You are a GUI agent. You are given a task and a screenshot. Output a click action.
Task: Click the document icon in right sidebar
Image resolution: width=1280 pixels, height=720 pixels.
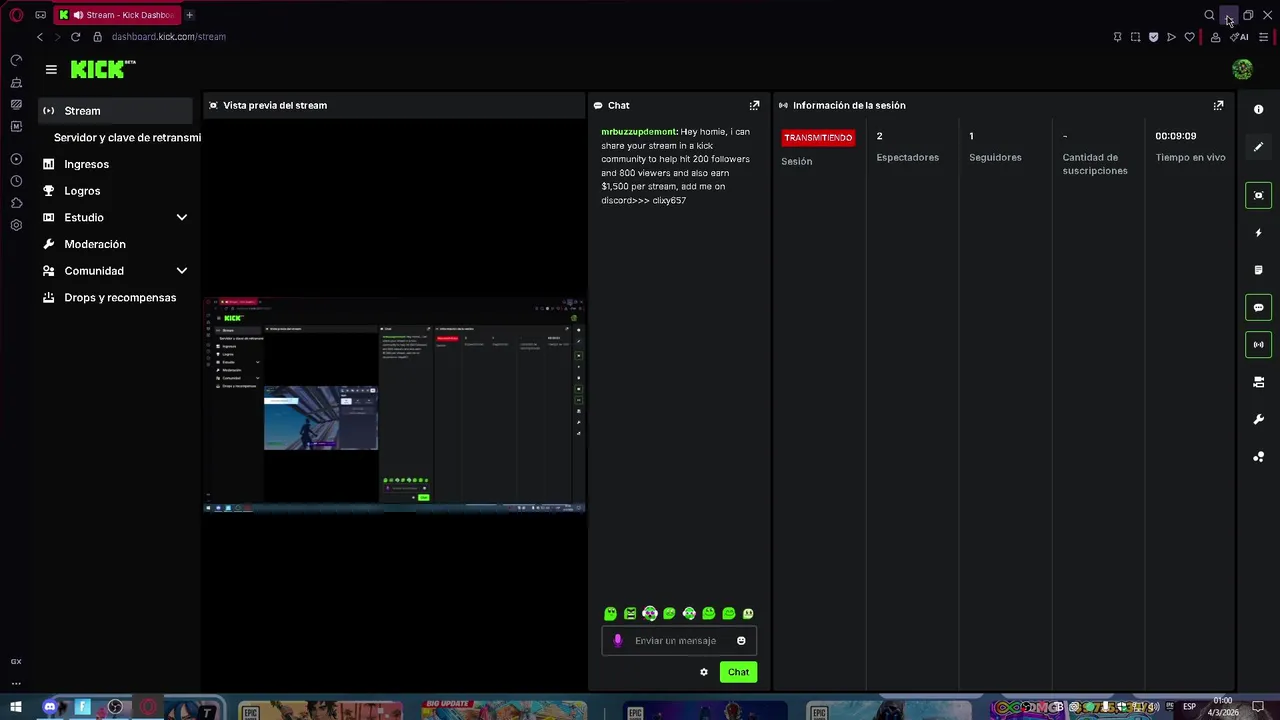pyautogui.click(x=1258, y=270)
